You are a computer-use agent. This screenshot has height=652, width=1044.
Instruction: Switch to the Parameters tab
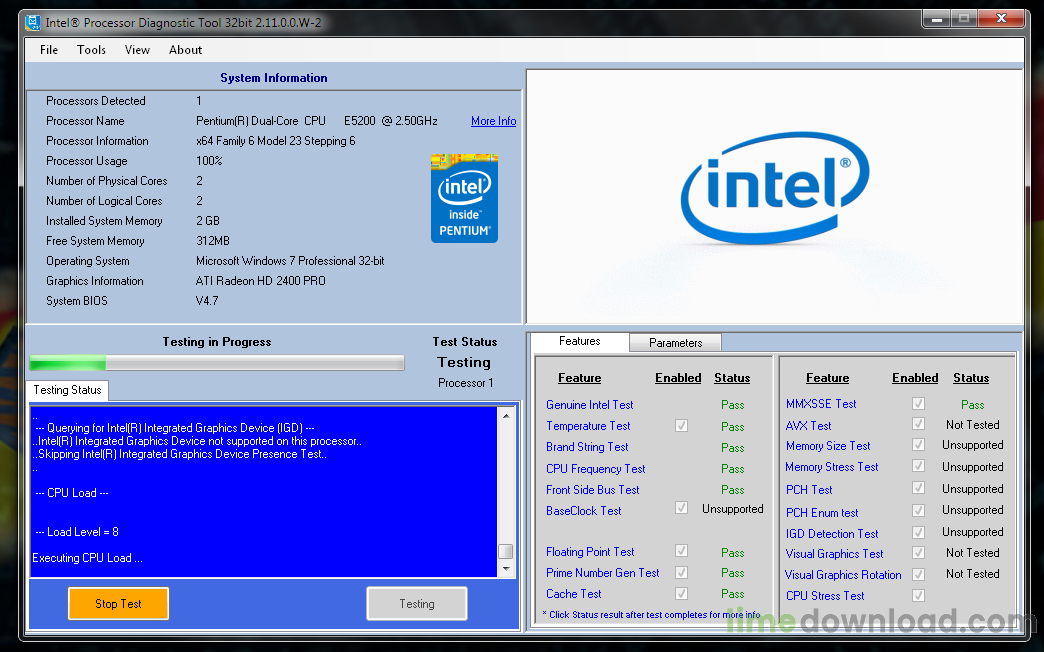[675, 343]
